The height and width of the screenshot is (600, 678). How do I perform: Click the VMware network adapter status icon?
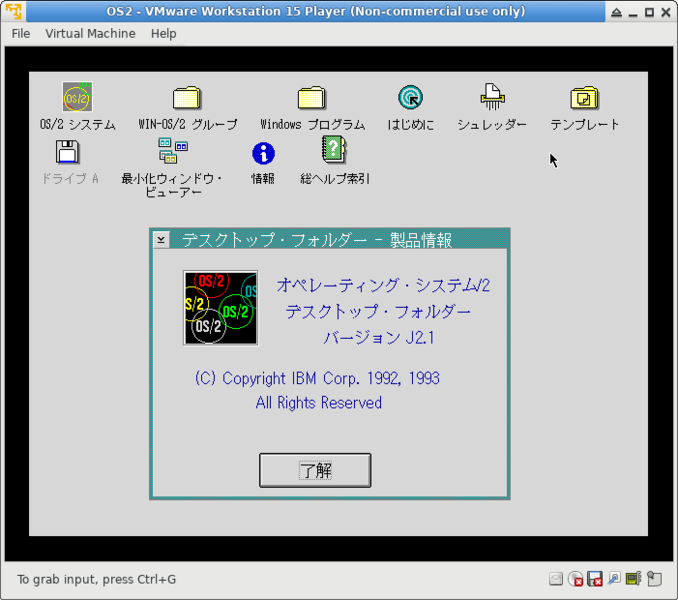pyautogui.click(x=614, y=578)
